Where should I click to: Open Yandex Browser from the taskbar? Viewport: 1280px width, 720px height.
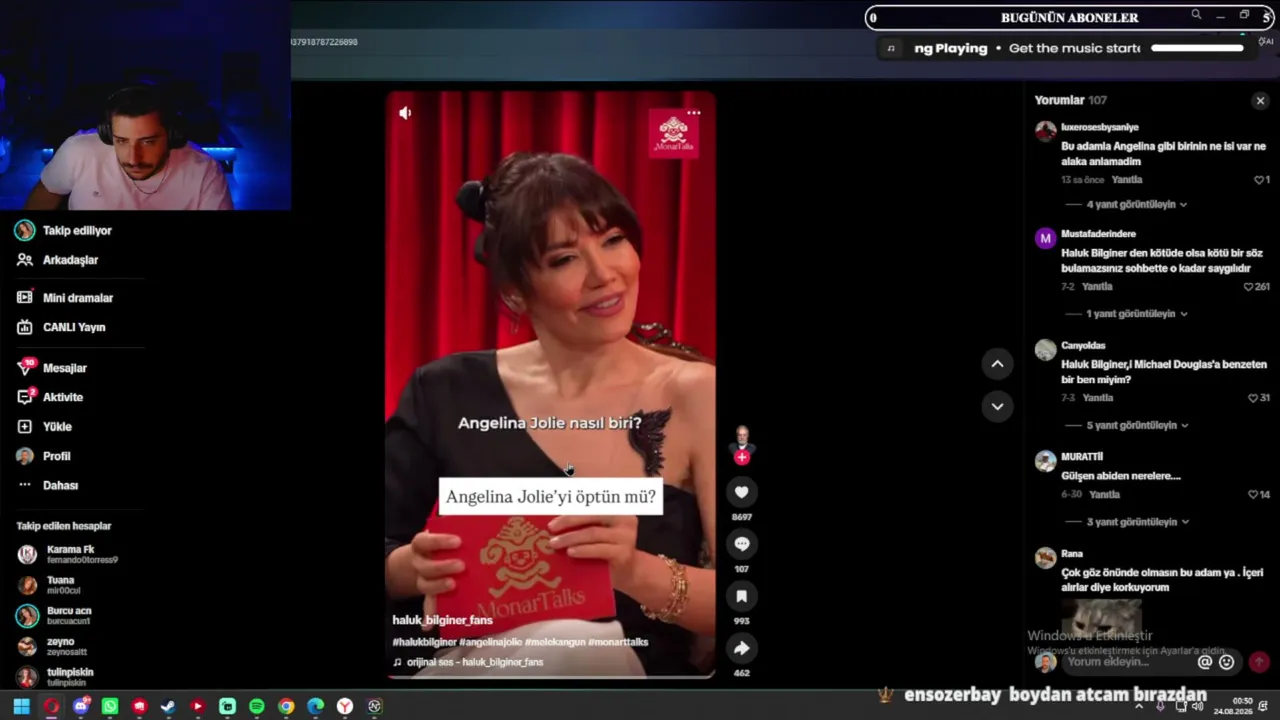pos(345,706)
